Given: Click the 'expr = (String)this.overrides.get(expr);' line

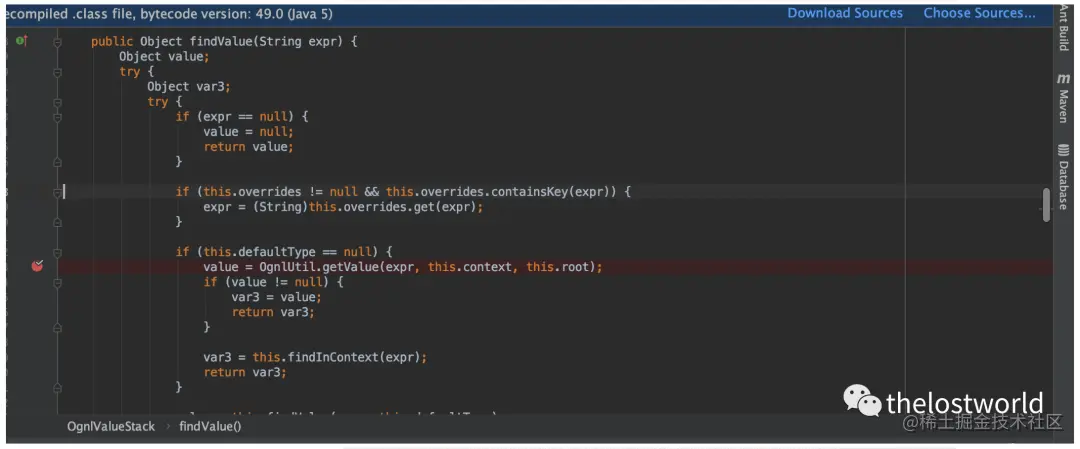Looking at the screenshot, I should click(x=343, y=207).
